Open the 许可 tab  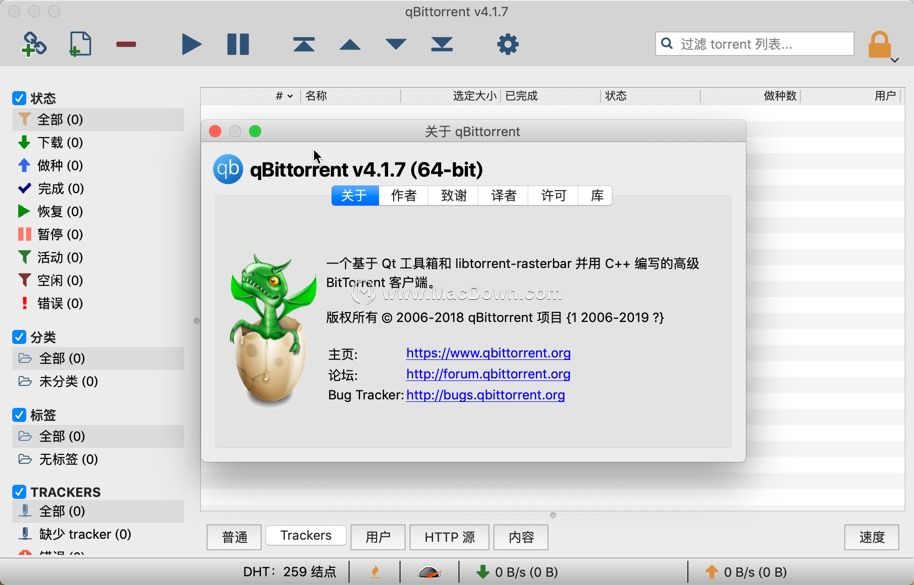(x=553, y=195)
